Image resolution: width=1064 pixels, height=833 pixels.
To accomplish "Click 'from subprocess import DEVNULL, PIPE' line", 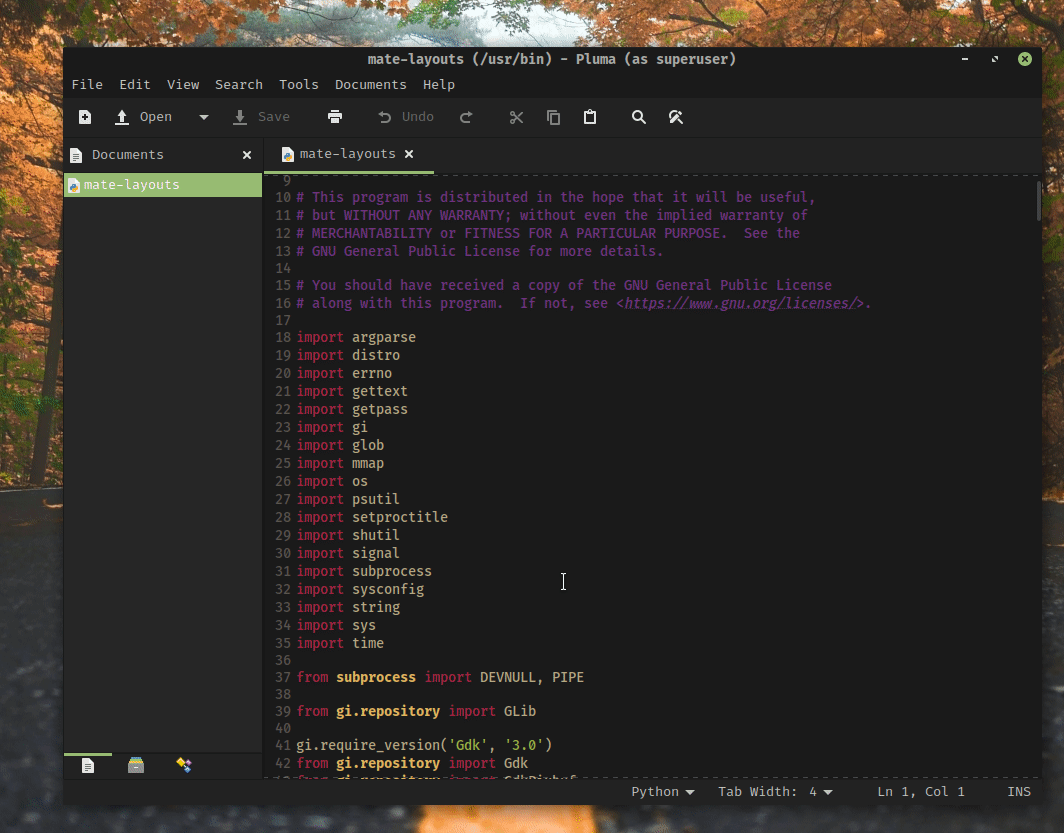I will [x=440, y=678].
